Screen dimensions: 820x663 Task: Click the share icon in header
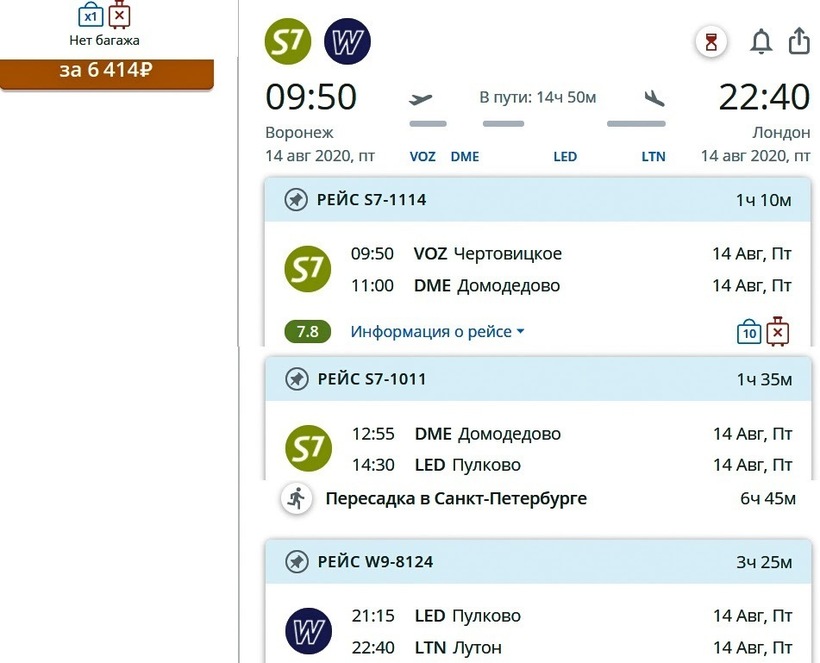pyautogui.click(x=799, y=41)
